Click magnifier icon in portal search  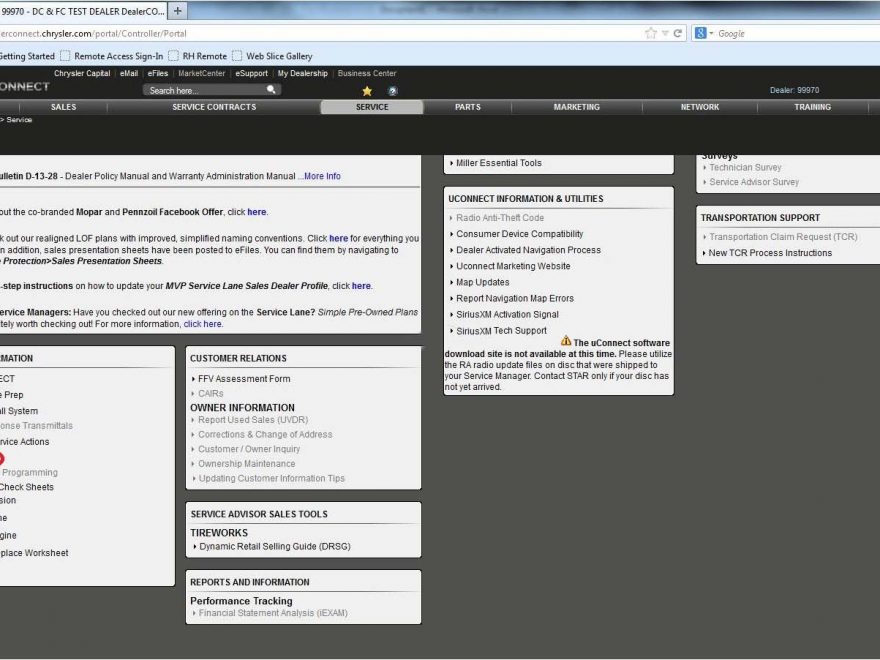[x=271, y=90]
